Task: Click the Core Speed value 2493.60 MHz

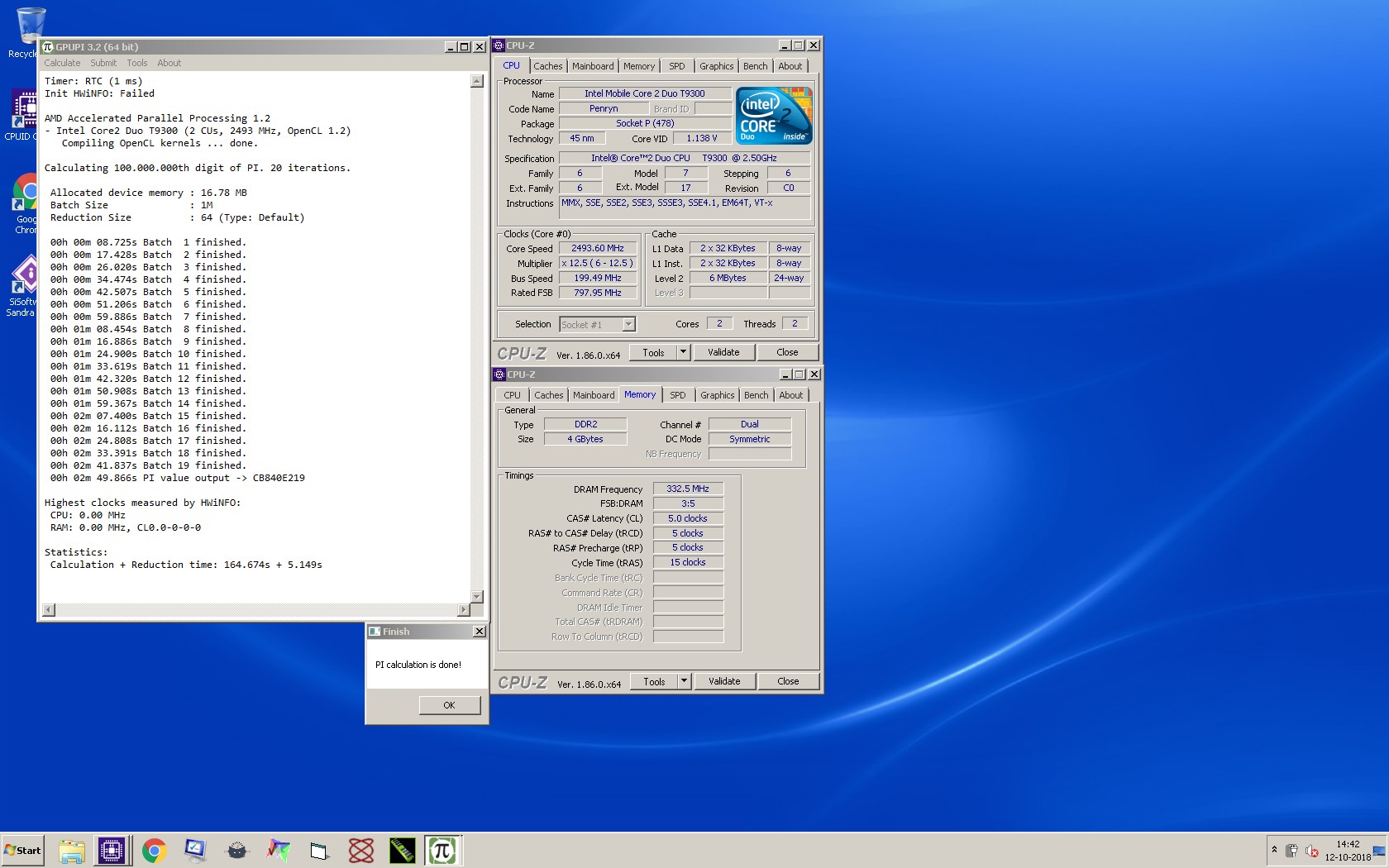Action: coord(598,248)
